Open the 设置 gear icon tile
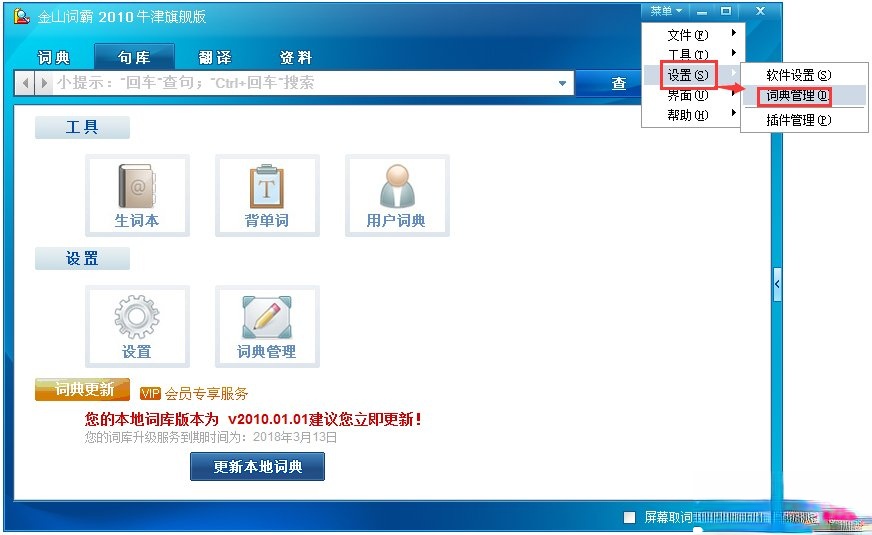The width and height of the screenshot is (872, 535). coord(137,326)
